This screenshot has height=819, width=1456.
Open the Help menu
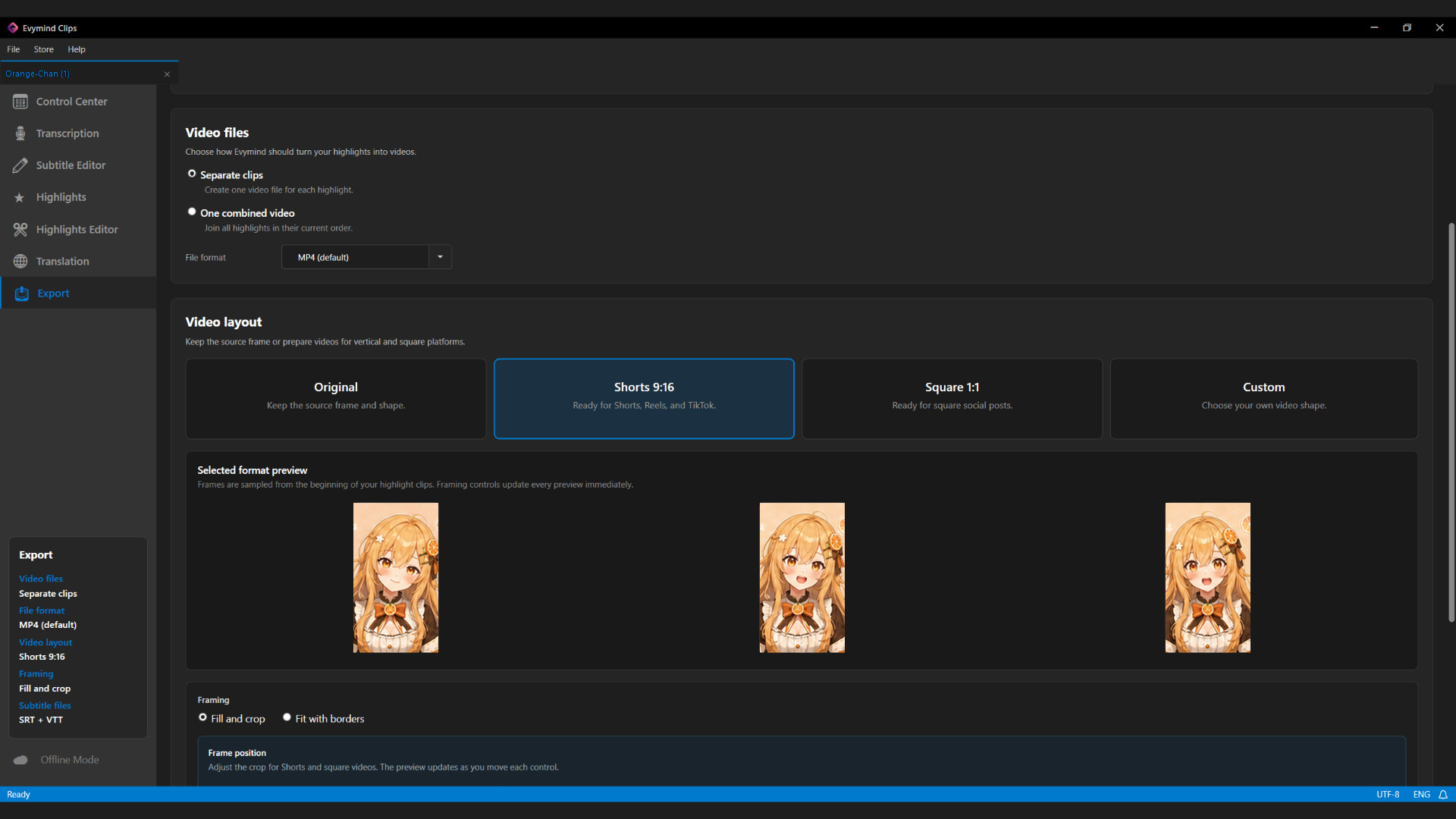point(77,49)
